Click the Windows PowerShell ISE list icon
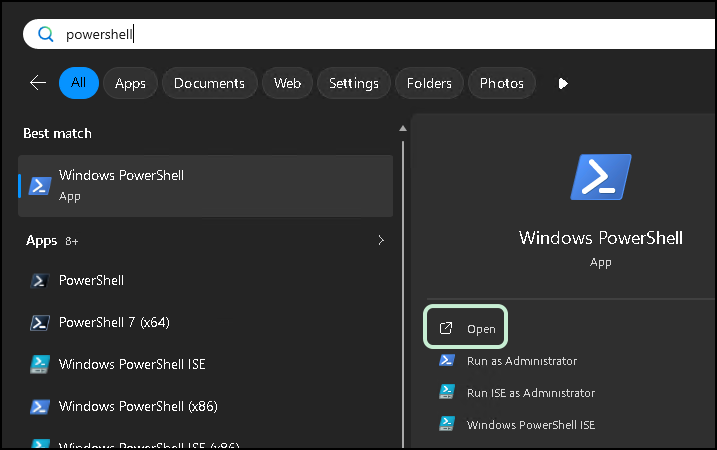Viewport: 717px width, 450px height. point(40,364)
